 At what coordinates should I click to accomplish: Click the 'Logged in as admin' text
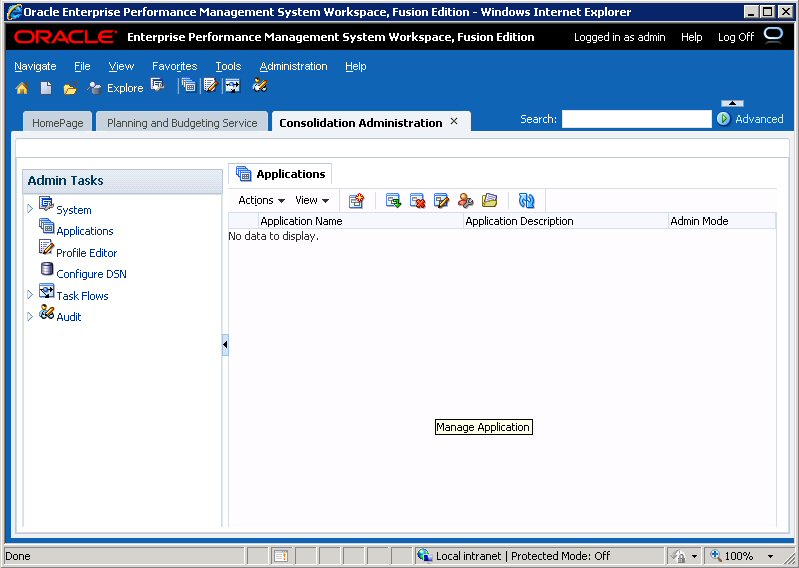pyautogui.click(x=620, y=37)
